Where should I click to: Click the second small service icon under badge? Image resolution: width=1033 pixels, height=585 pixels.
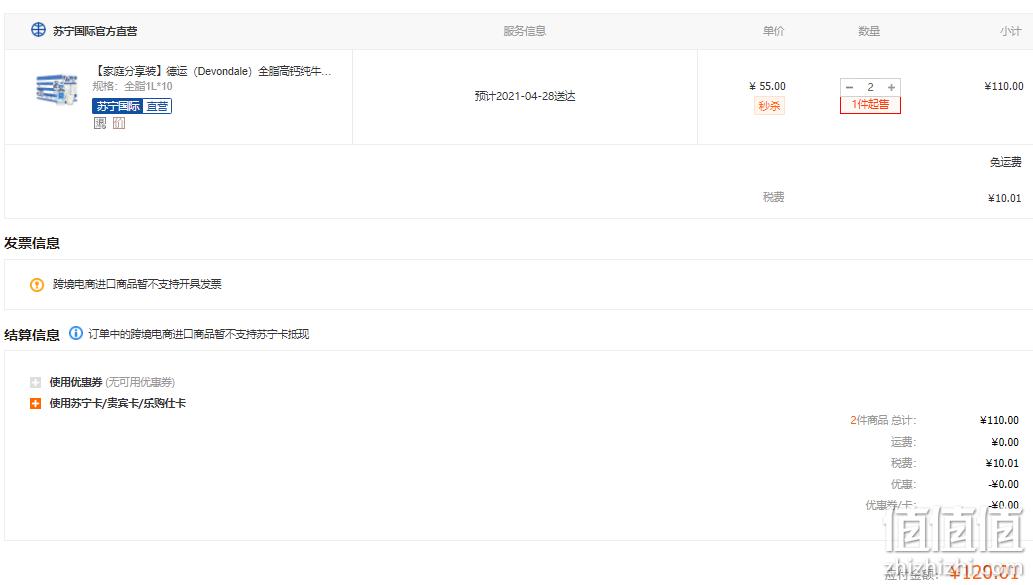[x=119, y=123]
